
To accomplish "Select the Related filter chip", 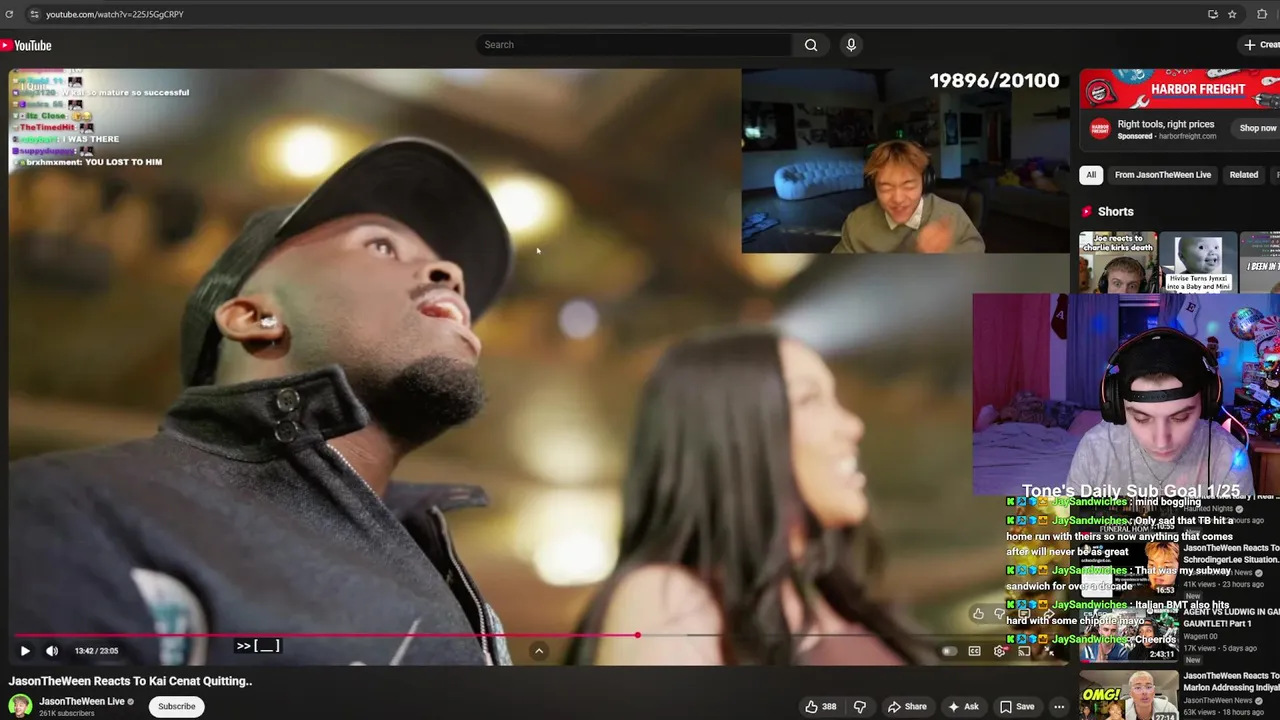I will click(1244, 175).
